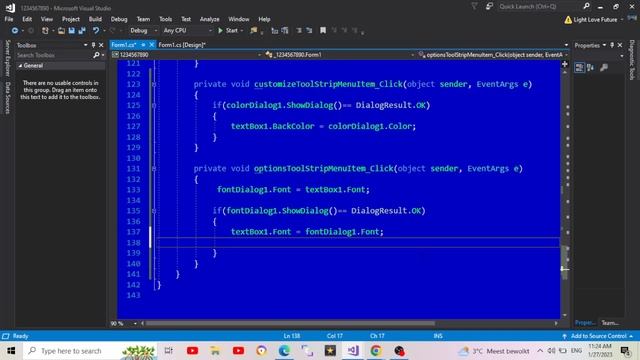Toggle auto-hide pin on Properties panel
This screenshot has height=360, width=640.
pos(612,45)
